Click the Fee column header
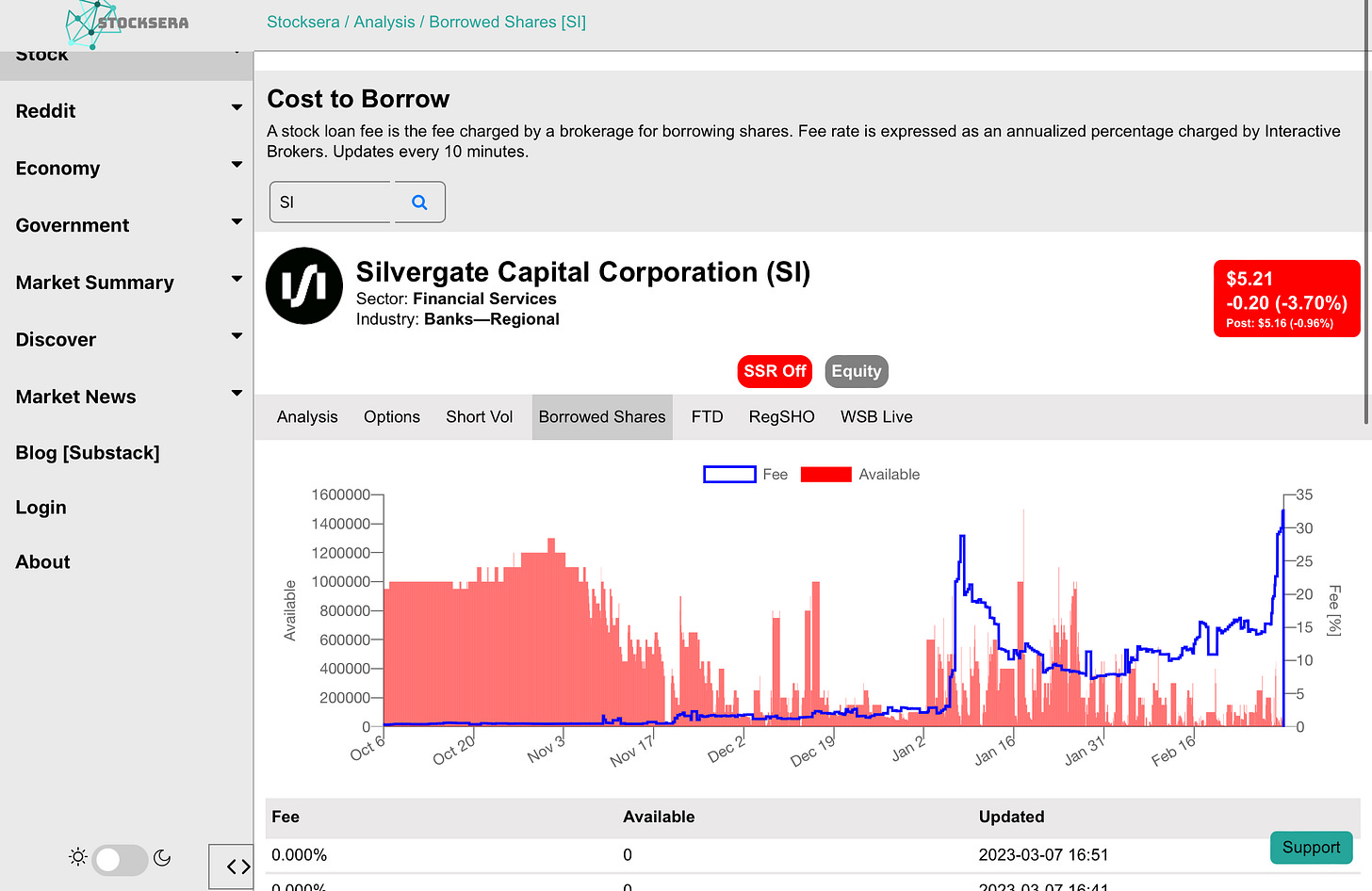The height and width of the screenshot is (891, 1372). 286,818
